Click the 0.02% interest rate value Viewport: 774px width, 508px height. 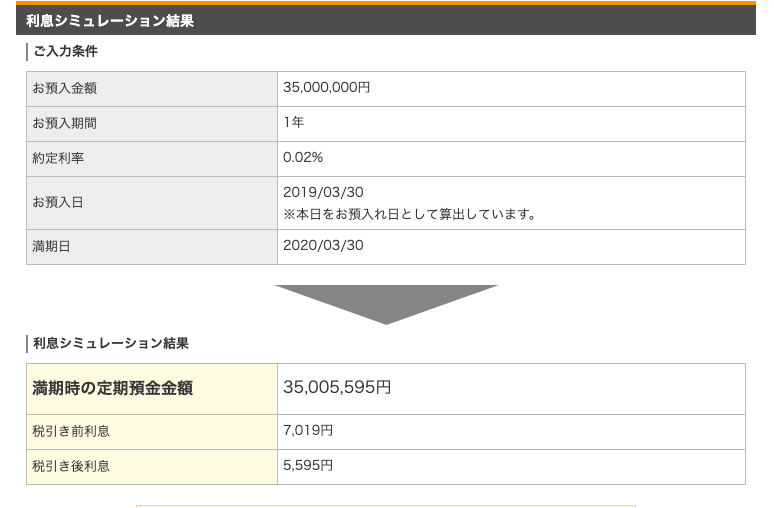pyautogui.click(x=303, y=158)
